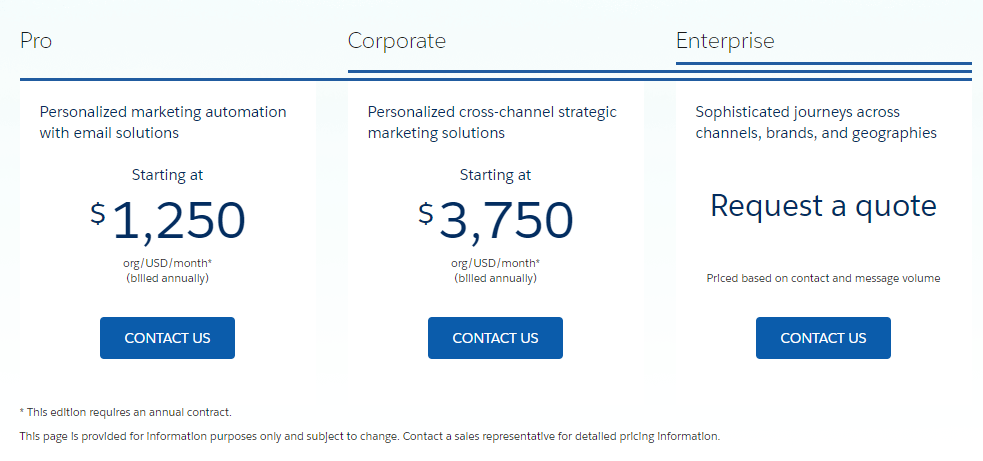Click Starting at label above $1,250
Image resolution: width=983 pixels, height=461 pixels.
click(168, 175)
